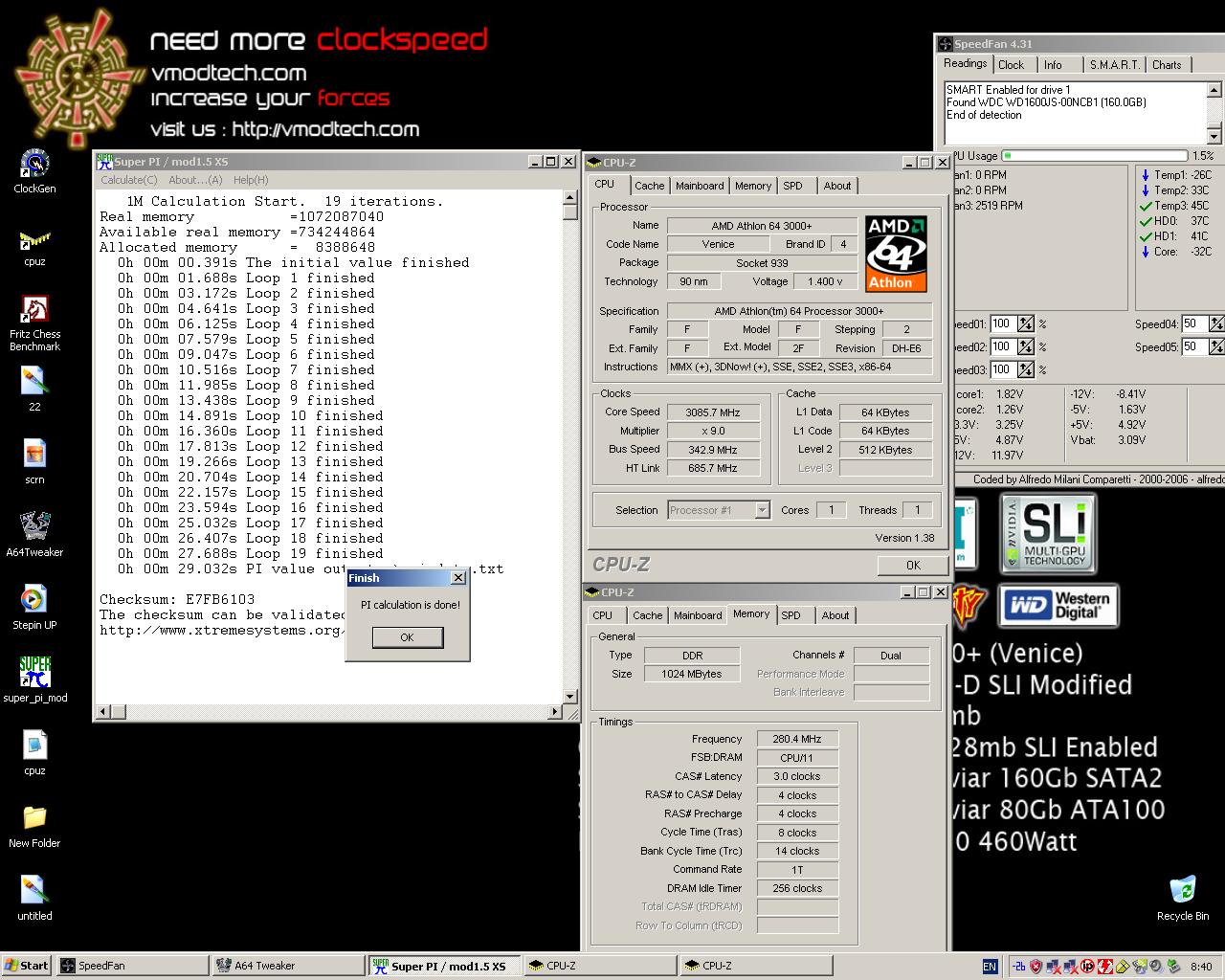Image resolution: width=1225 pixels, height=980 pixels.
Task: Open the Start menu
Action: tap(27, 966)
